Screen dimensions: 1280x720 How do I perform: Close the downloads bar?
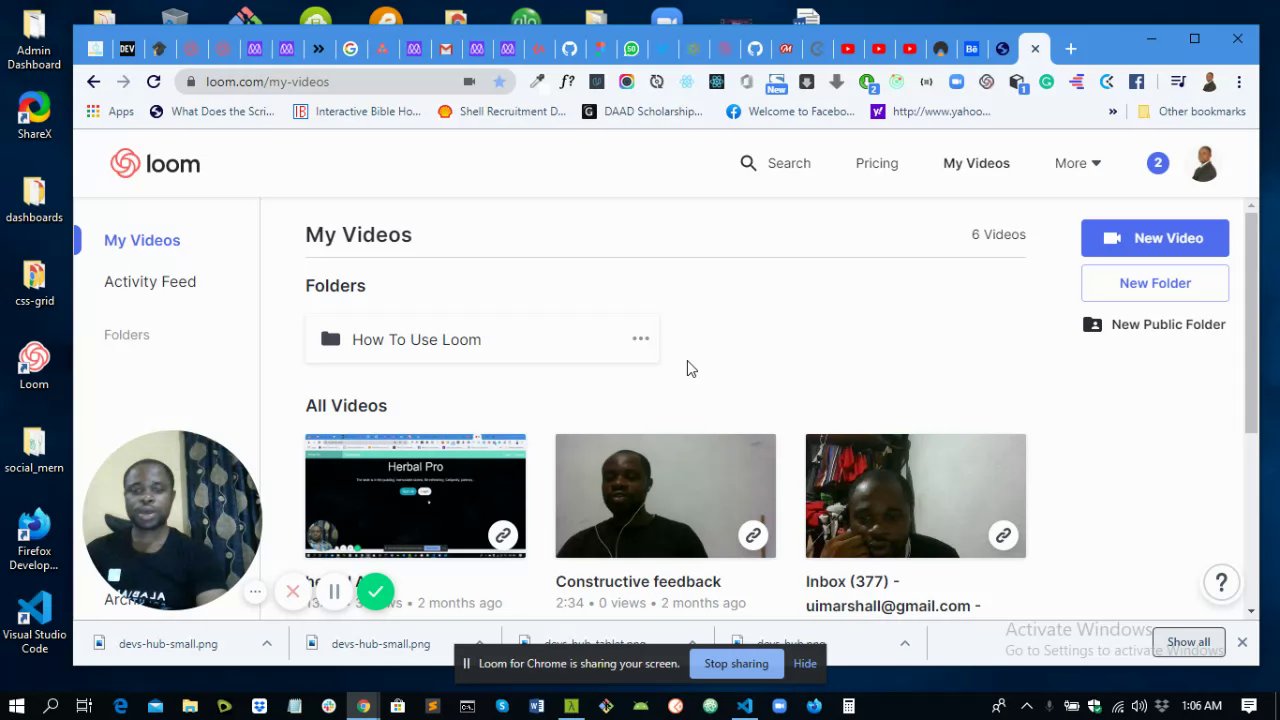tap(1242, 642)
